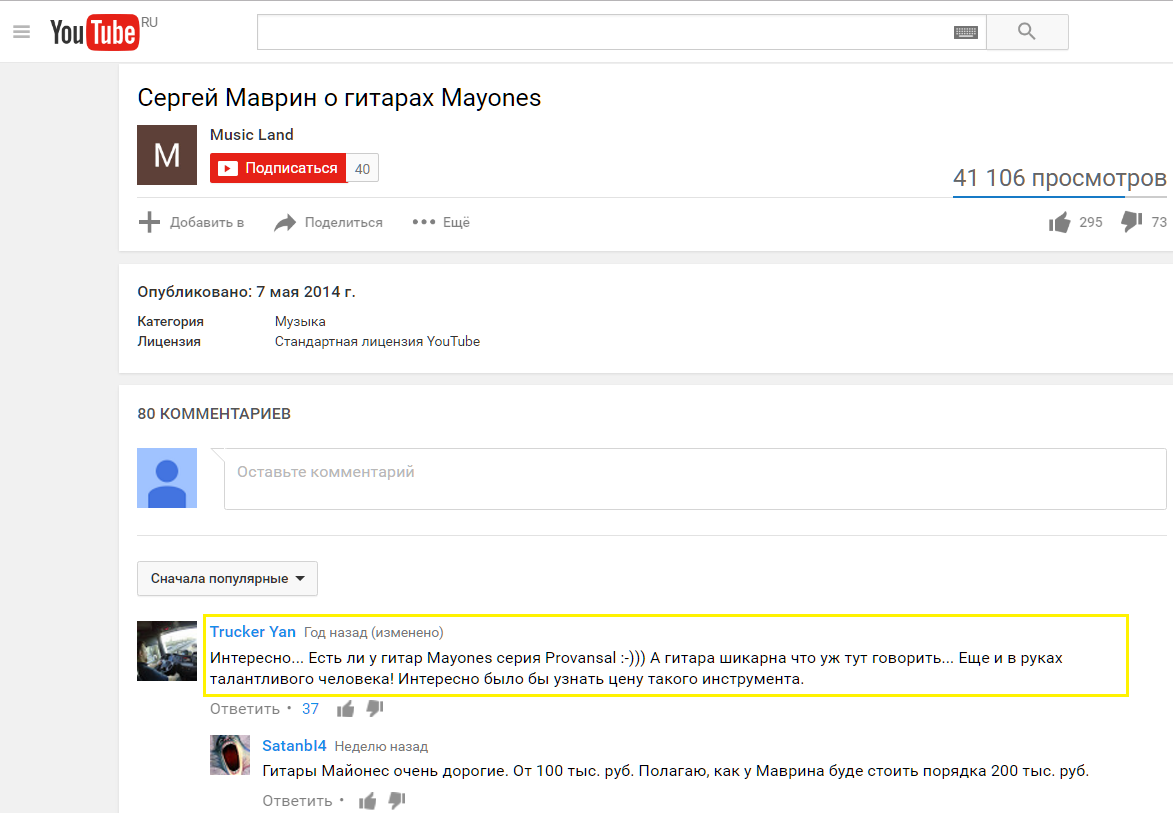Screen dimensions: 1173x813
Task: Subscribe with the Подписаться button
Action: [x=278, y=168]
